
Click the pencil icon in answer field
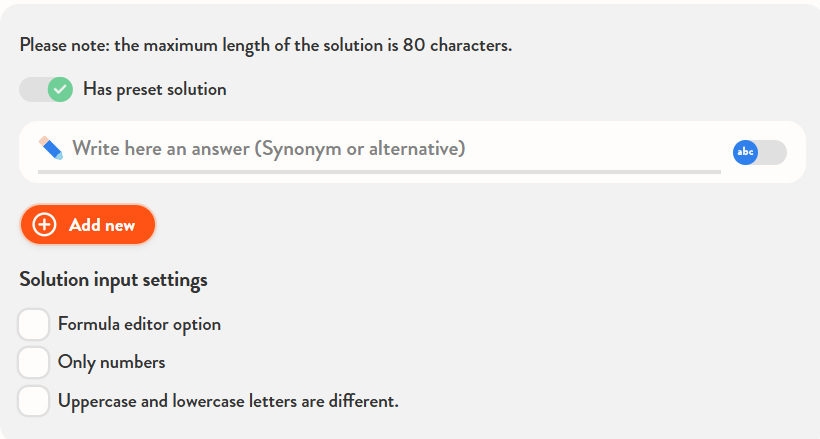(50, 149)
